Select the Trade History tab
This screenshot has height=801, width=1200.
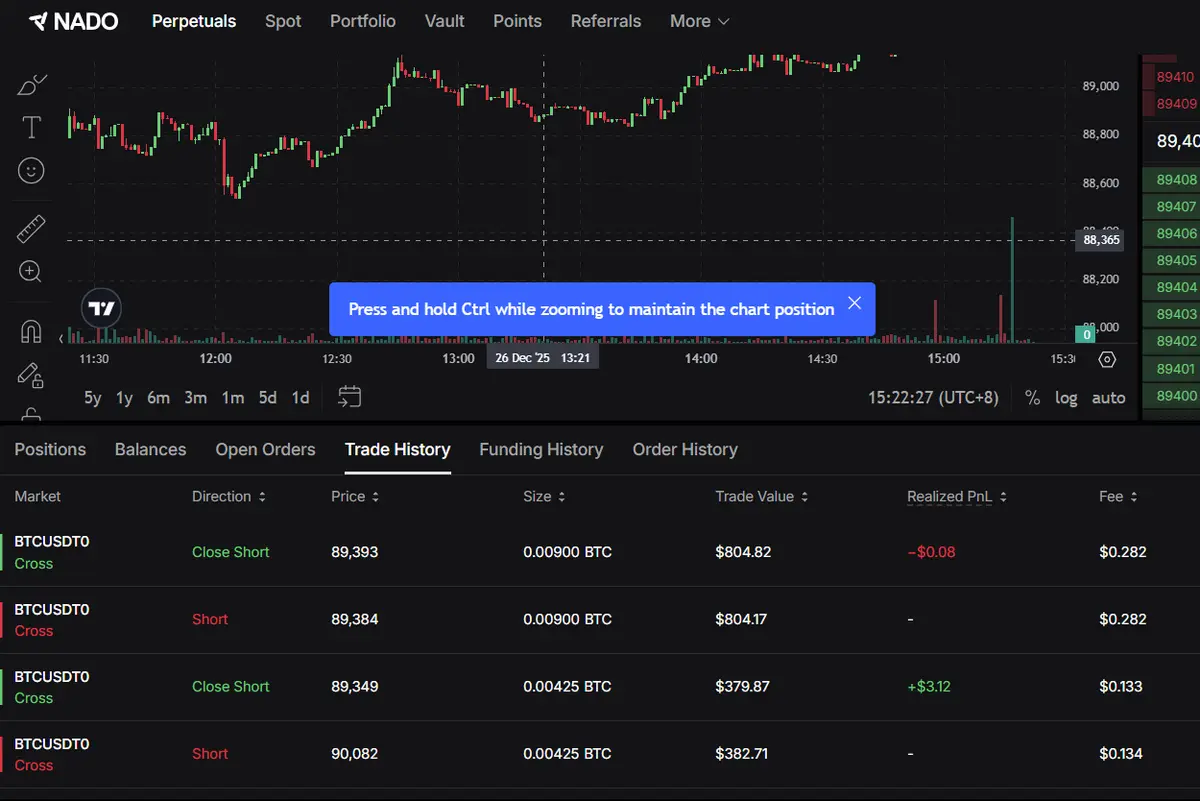click(x=398, y=450)
